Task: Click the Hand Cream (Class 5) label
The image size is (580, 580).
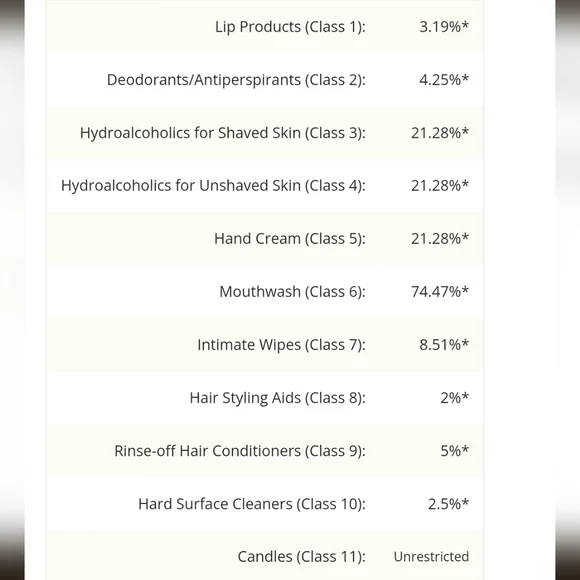Action: tap(290, 239)
